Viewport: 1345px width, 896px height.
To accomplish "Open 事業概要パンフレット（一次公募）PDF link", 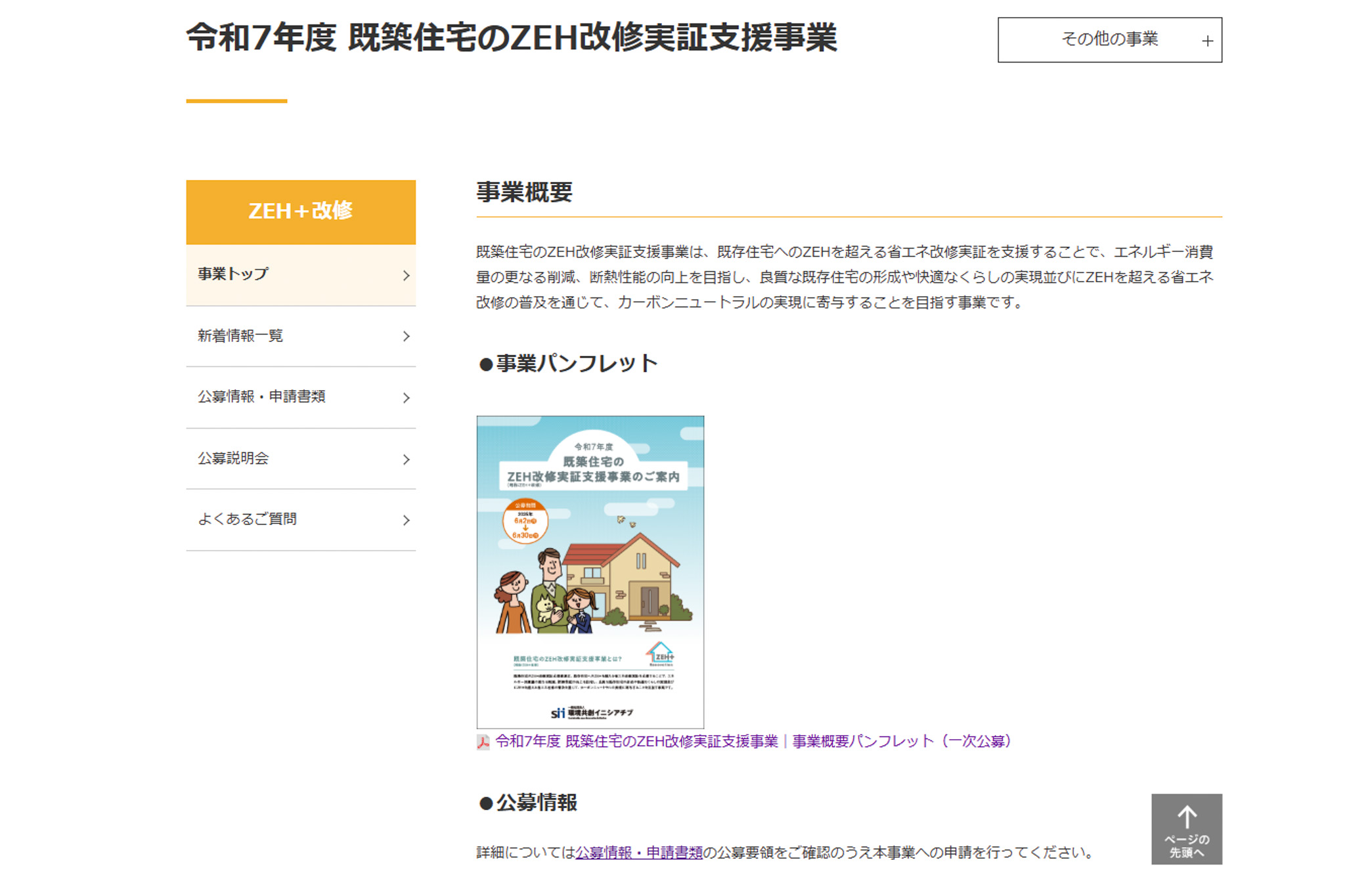I will pos(753,741).
